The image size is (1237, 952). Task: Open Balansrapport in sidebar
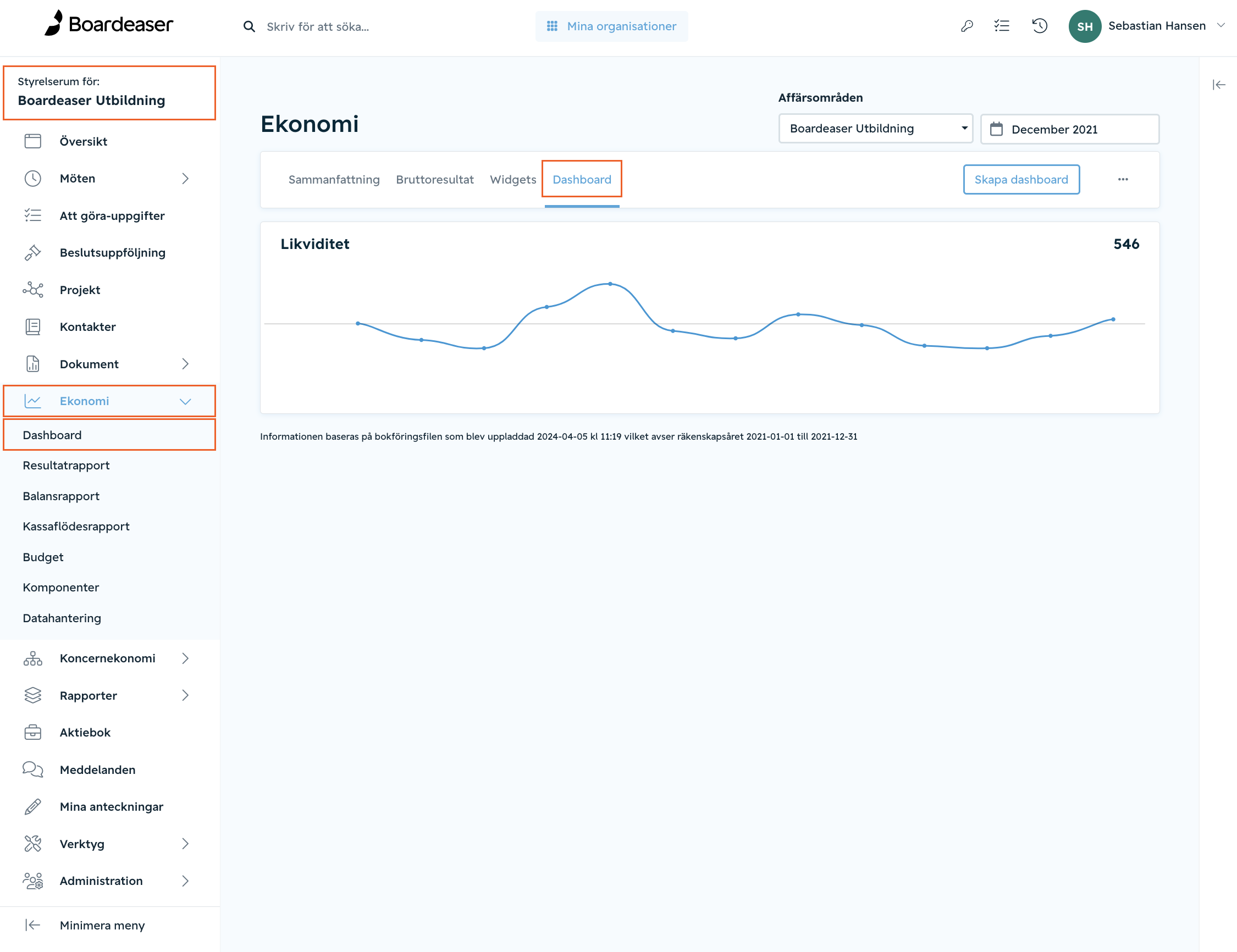pyautogui.click(x=61, y=496)
